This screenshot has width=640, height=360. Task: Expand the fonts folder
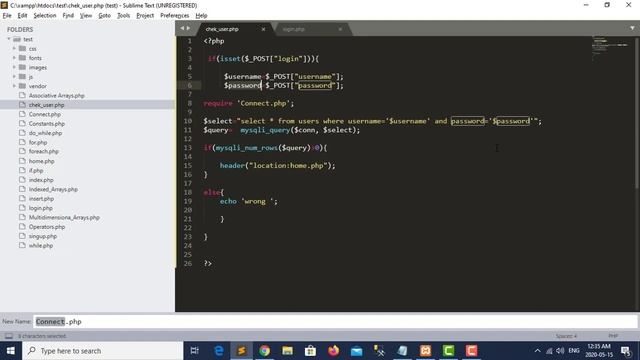(14, 58)
